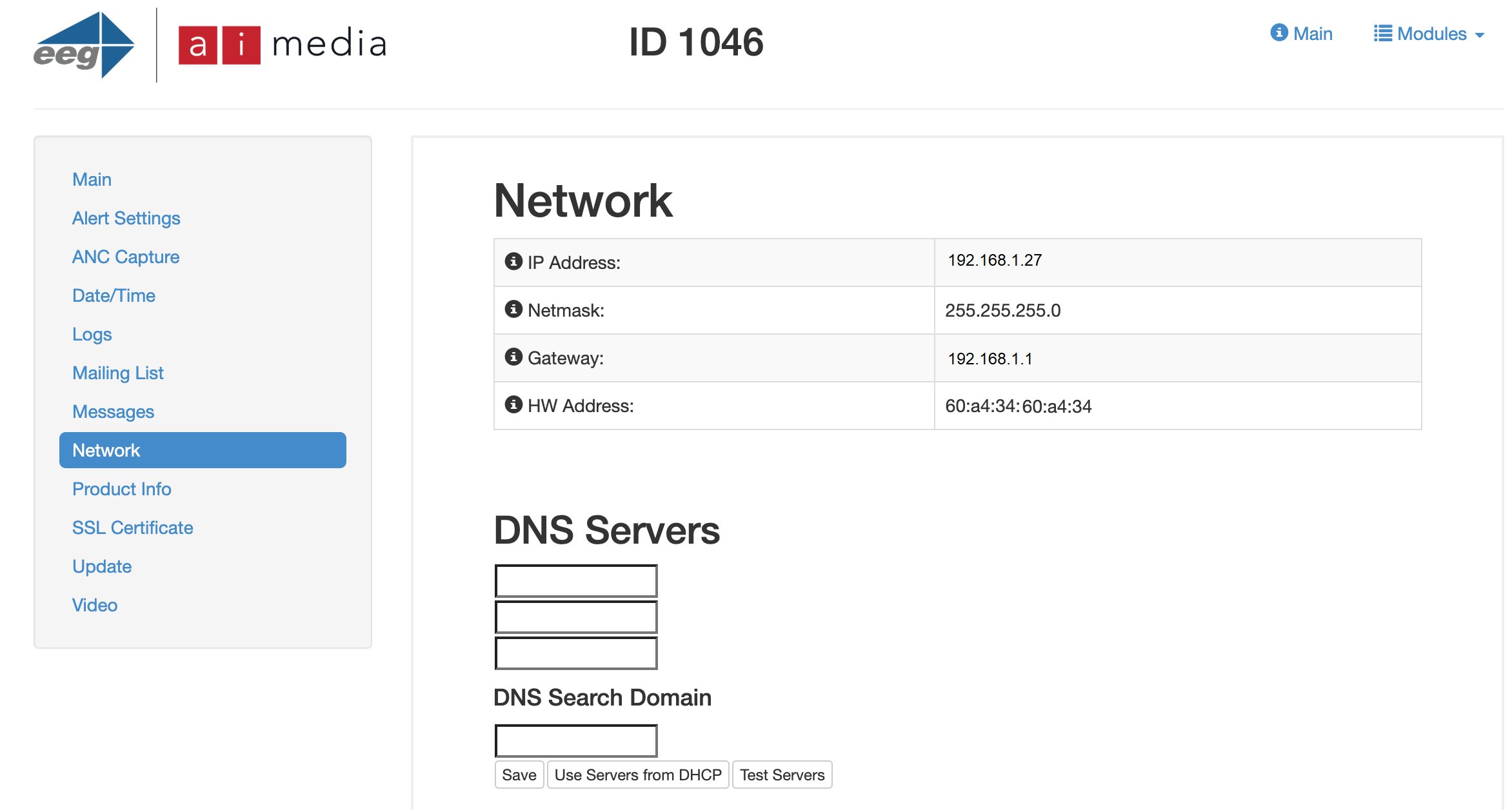Open Product Info page
The width and height of the screenshot is (1512, 810).
[x=122, y=489]
